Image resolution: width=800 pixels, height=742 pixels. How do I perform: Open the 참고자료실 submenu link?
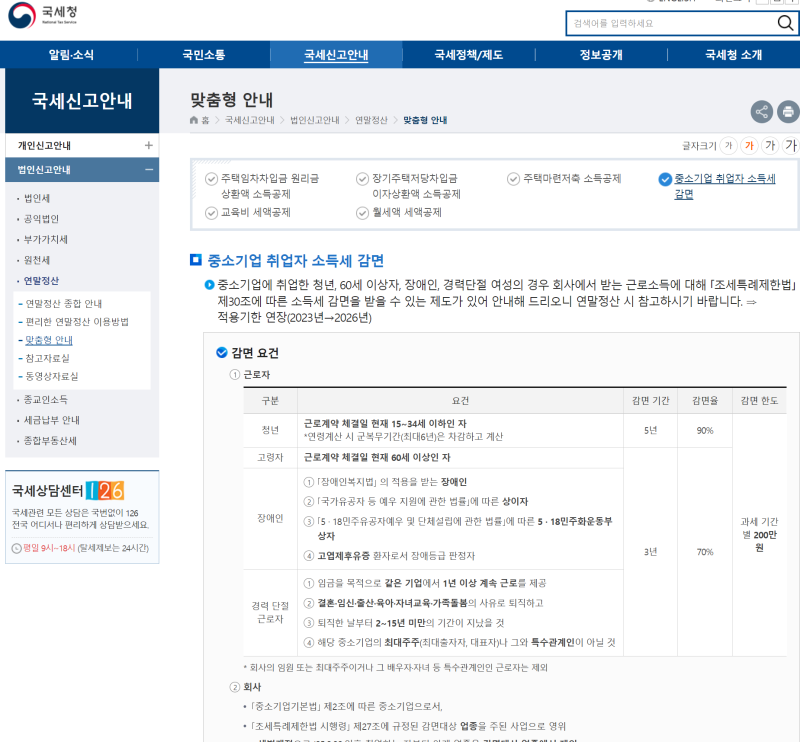[x=47, y=358]
